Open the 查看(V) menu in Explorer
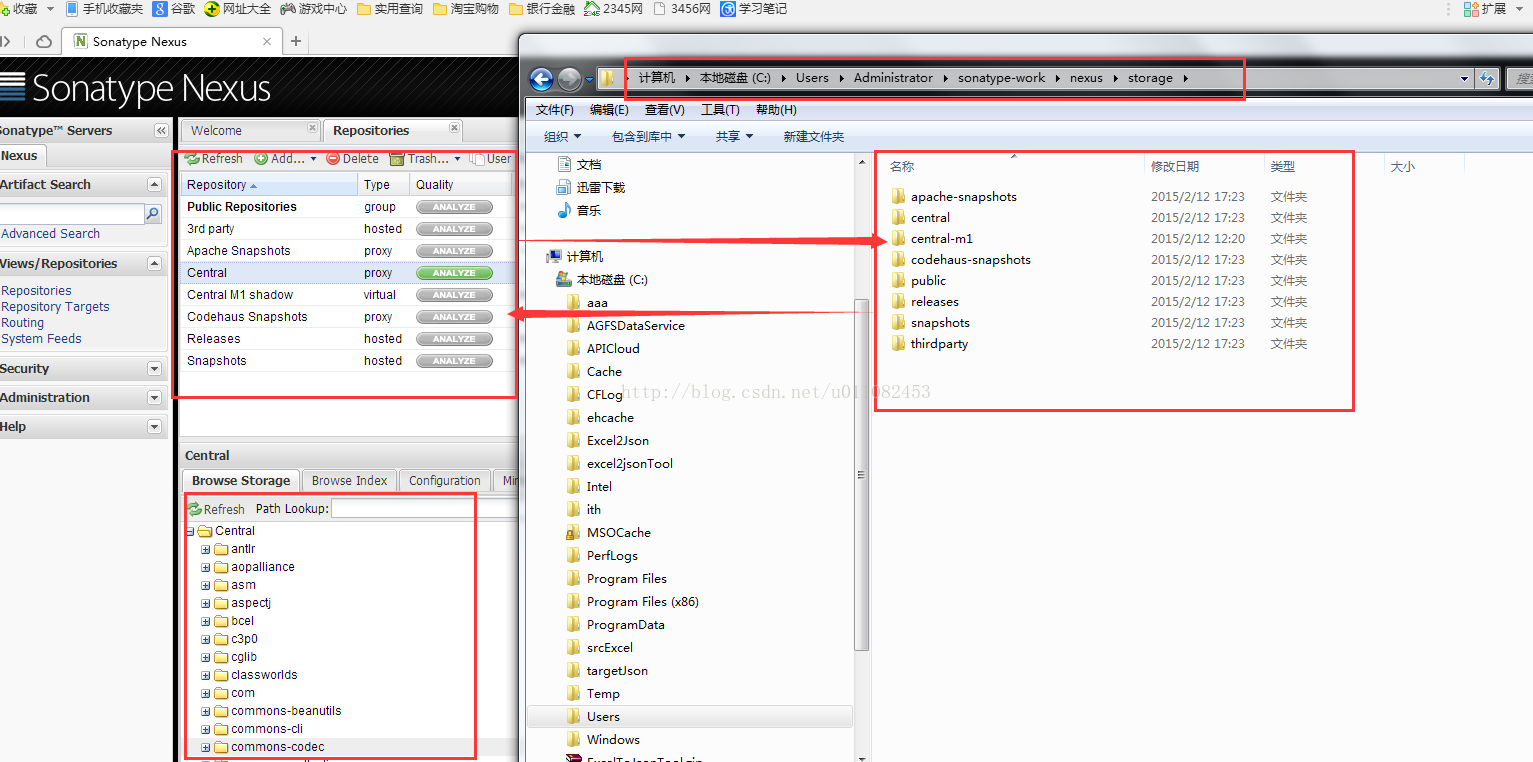 [x=664, y=110]
